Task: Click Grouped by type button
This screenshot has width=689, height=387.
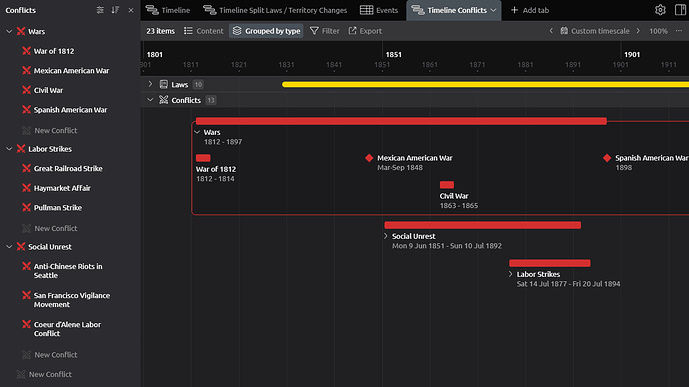Action: click(x=266, y=31)
